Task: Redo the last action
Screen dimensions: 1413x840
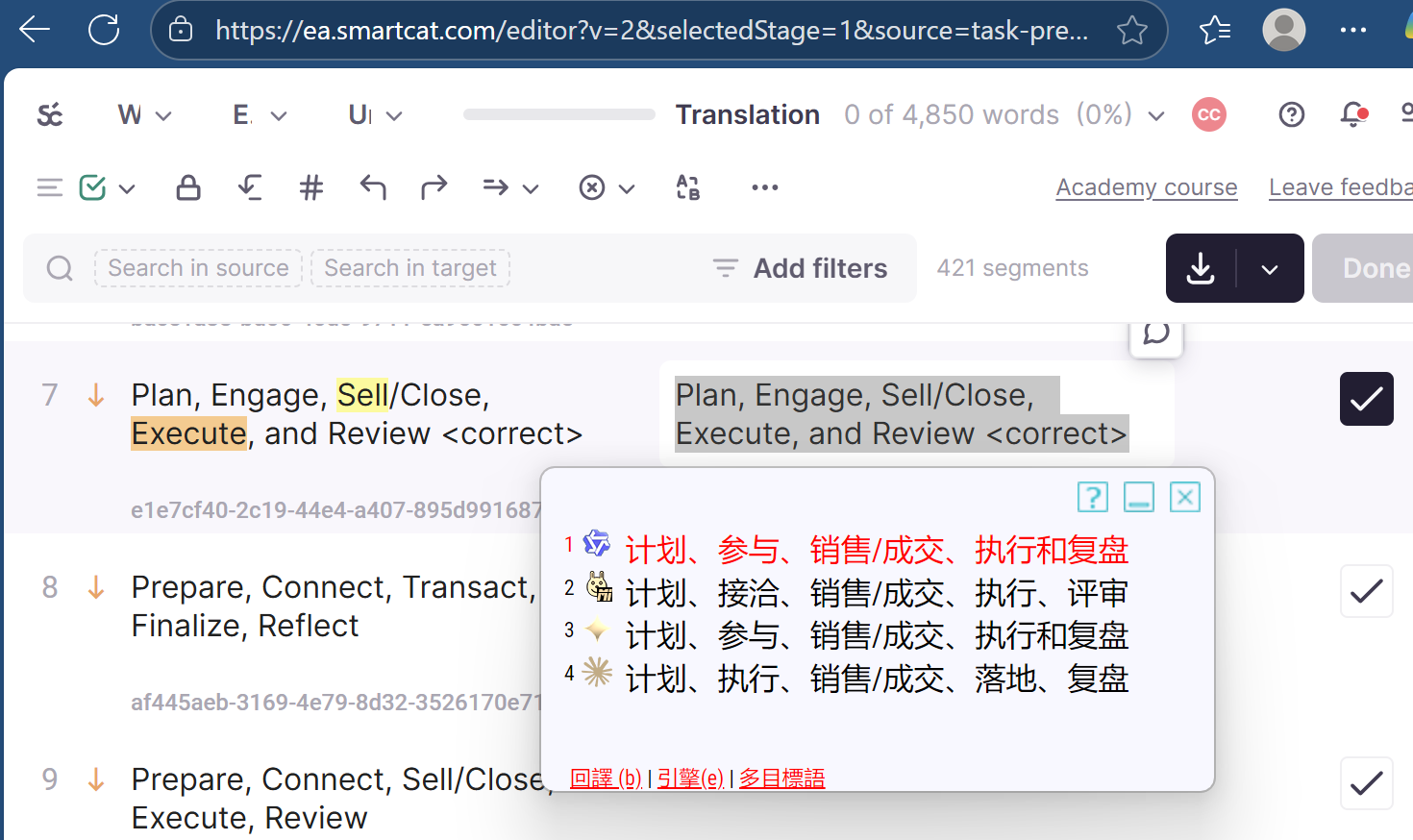Action: pyautogui.click(x=434, y=187)
